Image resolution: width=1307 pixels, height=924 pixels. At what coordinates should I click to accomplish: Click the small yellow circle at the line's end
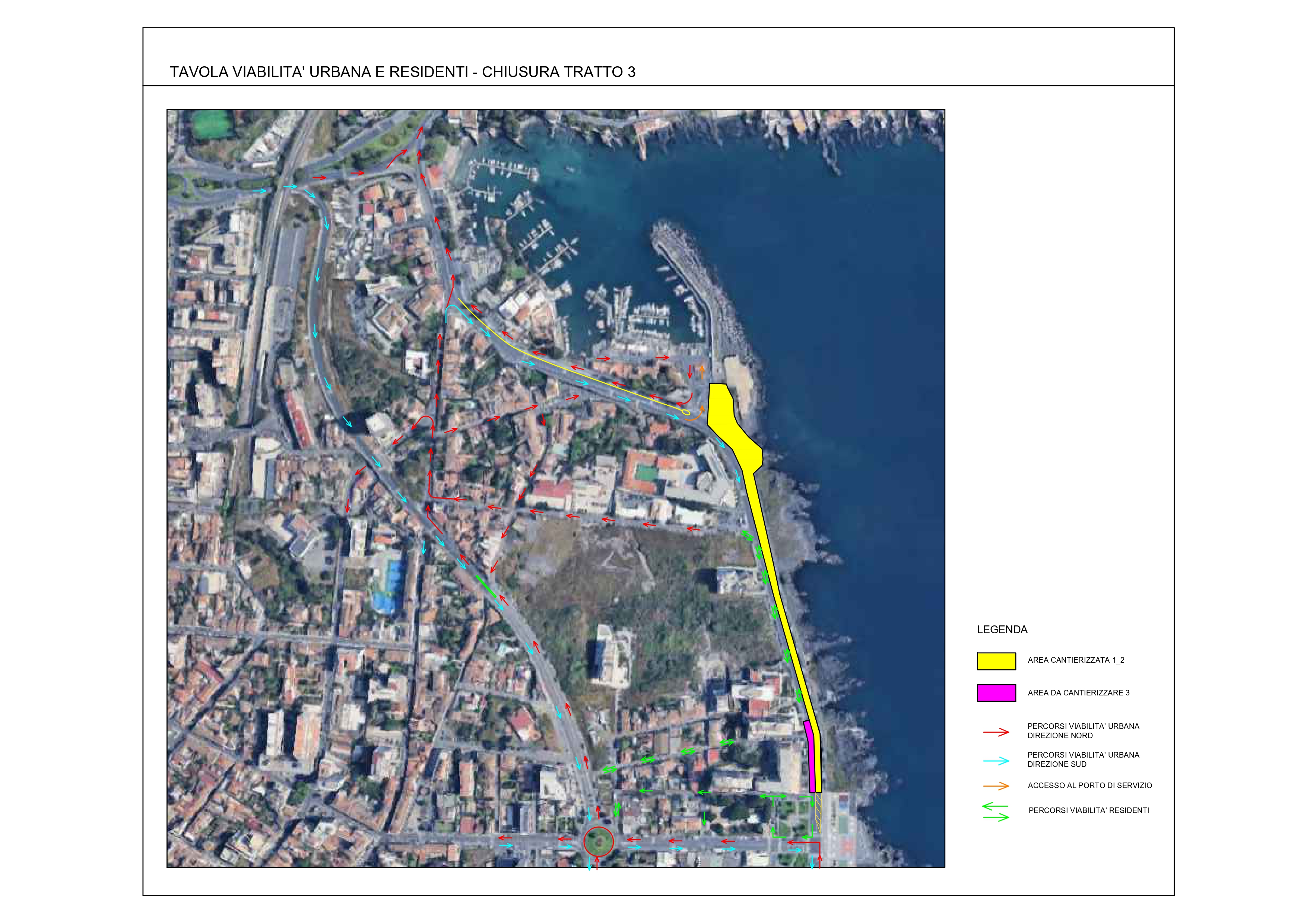click(685, 412)
